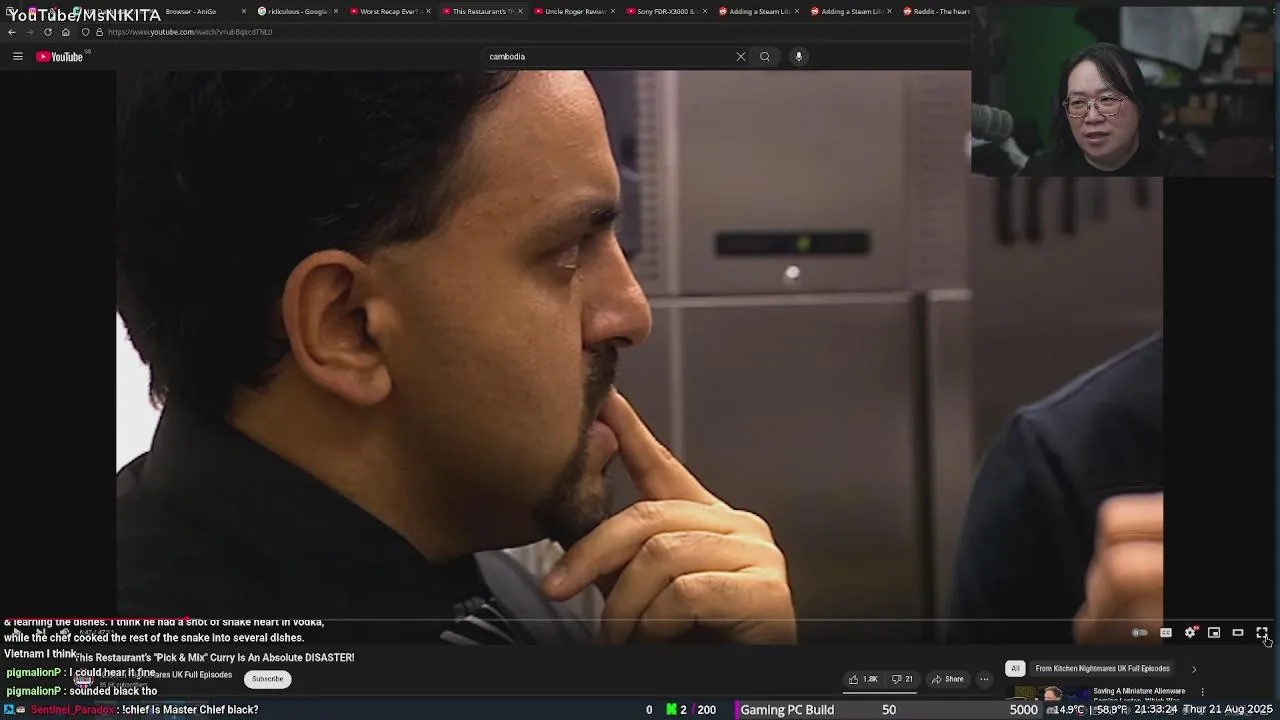Switch to theater mode icon
The height and width of the screenshot is (720, 1280).
[x=1238, y=633]
